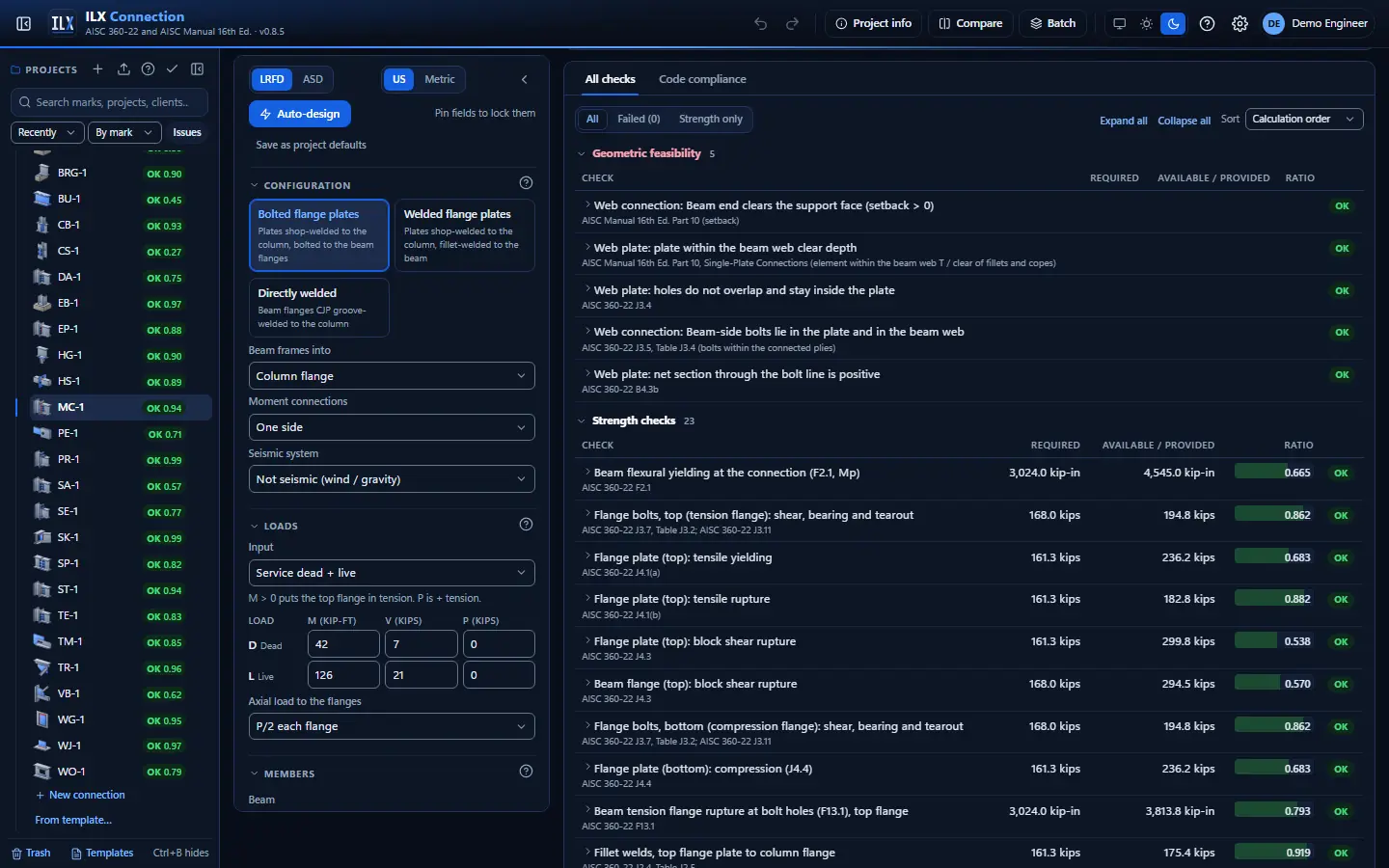Click the WJ-1 connection icon
The height and width of the screenshot is (868, 1389).
click(41, 746)
